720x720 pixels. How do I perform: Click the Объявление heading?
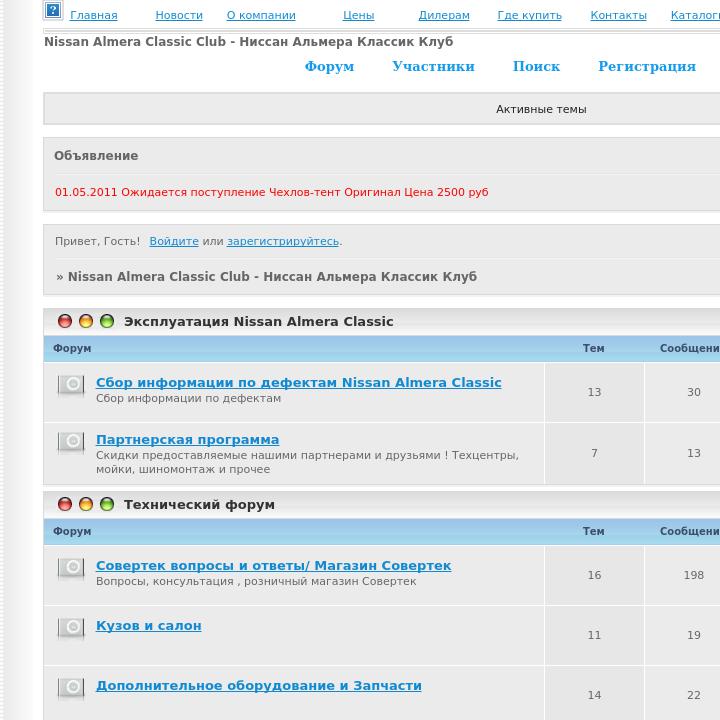[x=96, y=156]
